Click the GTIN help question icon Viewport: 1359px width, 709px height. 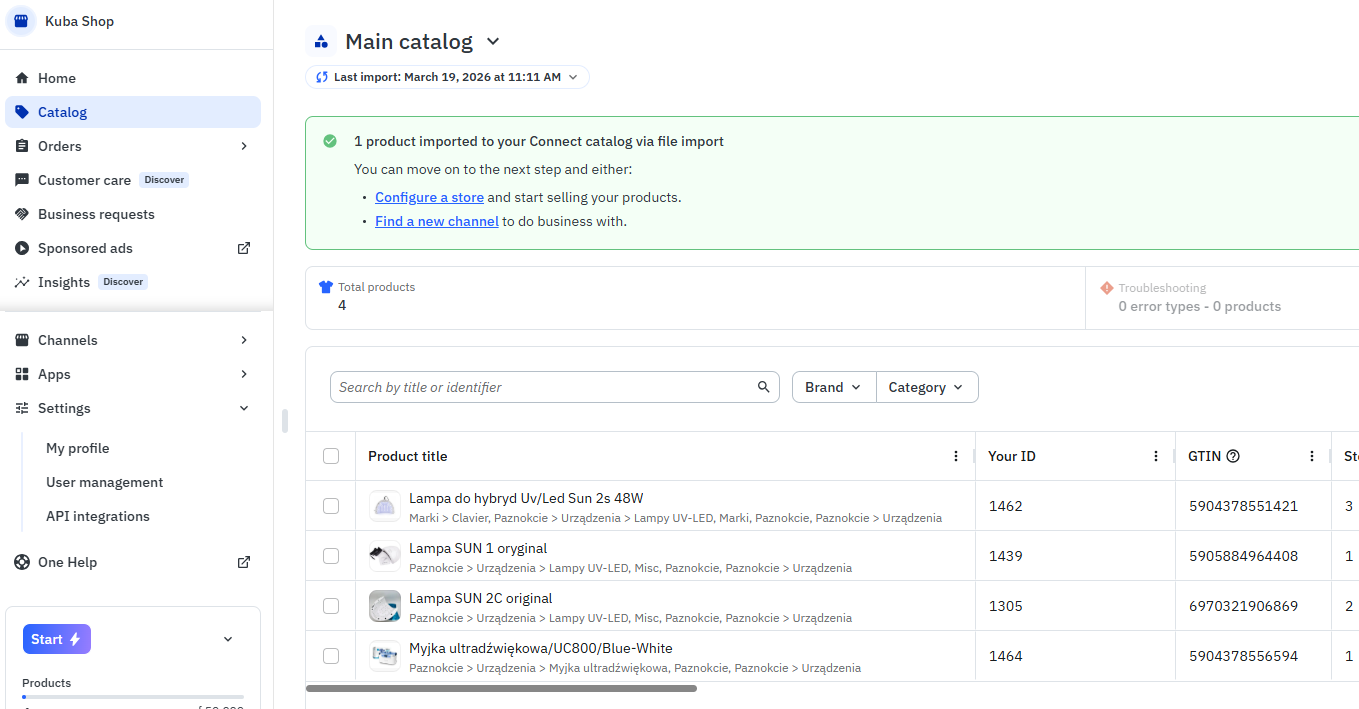click(1233, 456)
